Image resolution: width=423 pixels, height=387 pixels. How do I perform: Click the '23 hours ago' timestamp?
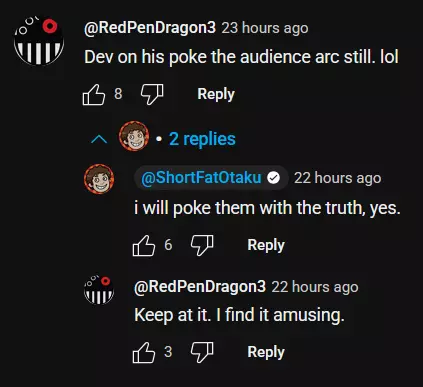pos(265,28)
